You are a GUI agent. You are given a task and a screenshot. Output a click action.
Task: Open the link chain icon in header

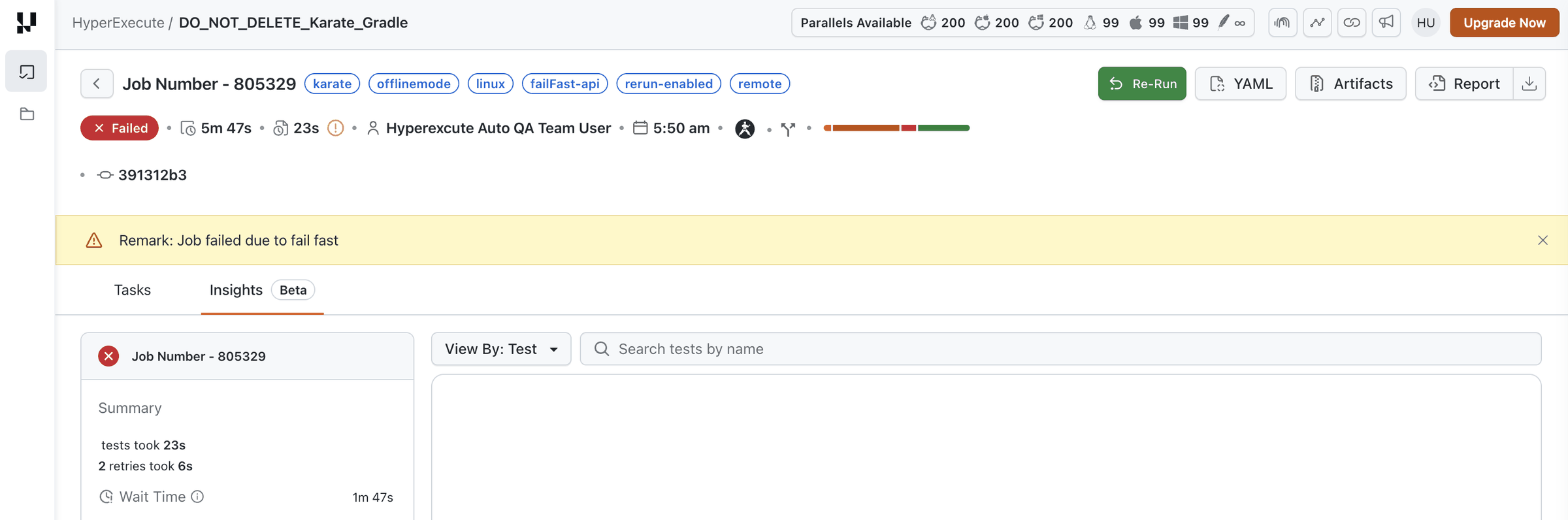click(1352, 23)
